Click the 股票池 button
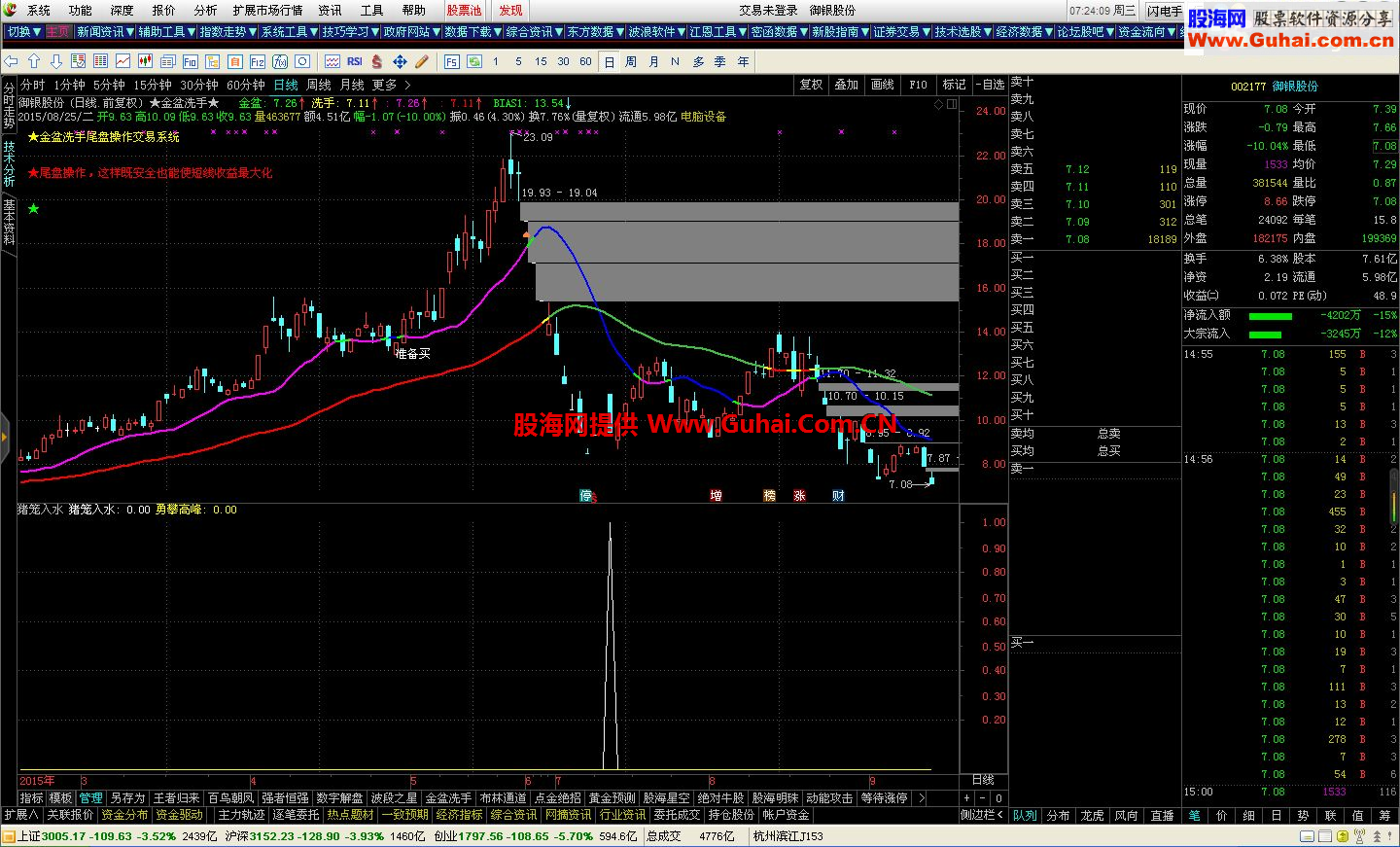This screenshot has height=847, width=1400. (x=464, y=11)
